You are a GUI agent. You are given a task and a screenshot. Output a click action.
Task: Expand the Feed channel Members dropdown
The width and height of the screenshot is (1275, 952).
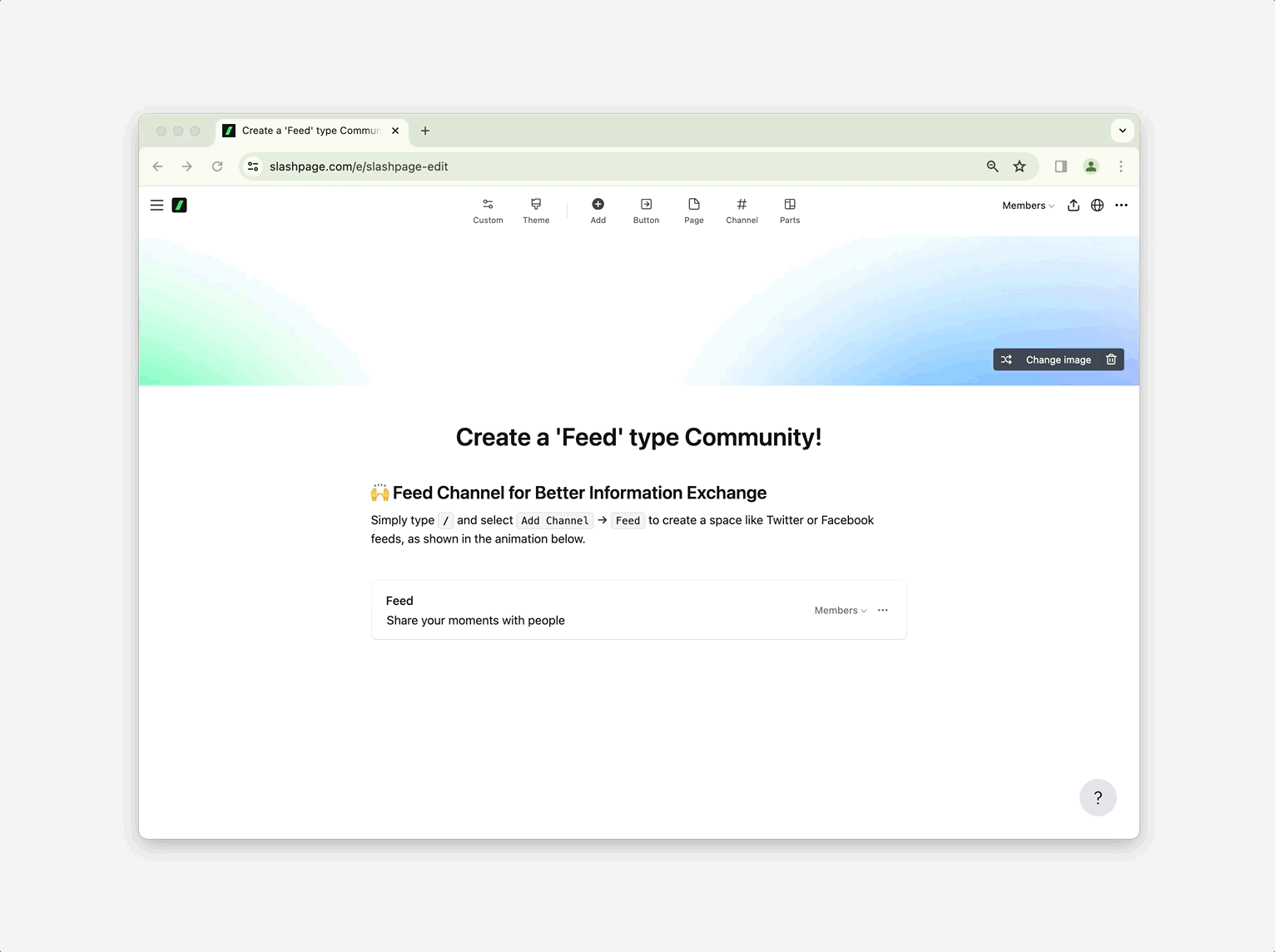click(840, 610)
